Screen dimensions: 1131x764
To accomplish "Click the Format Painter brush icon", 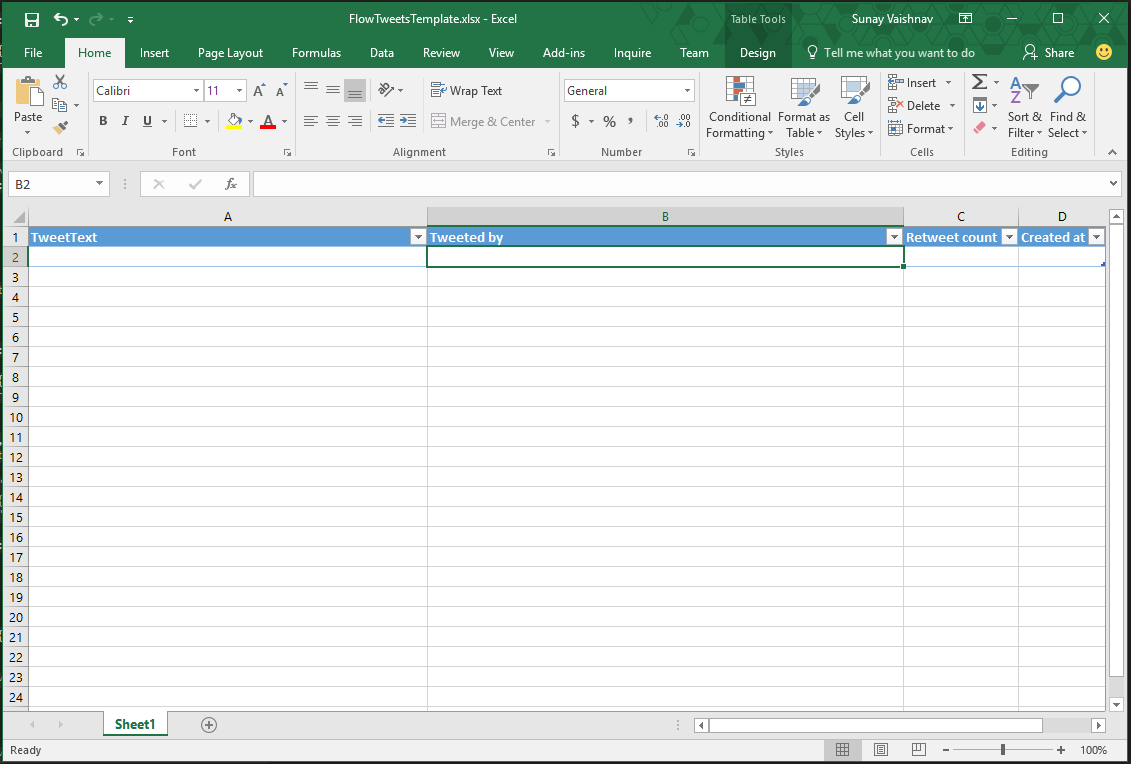I will click(60, 128).
